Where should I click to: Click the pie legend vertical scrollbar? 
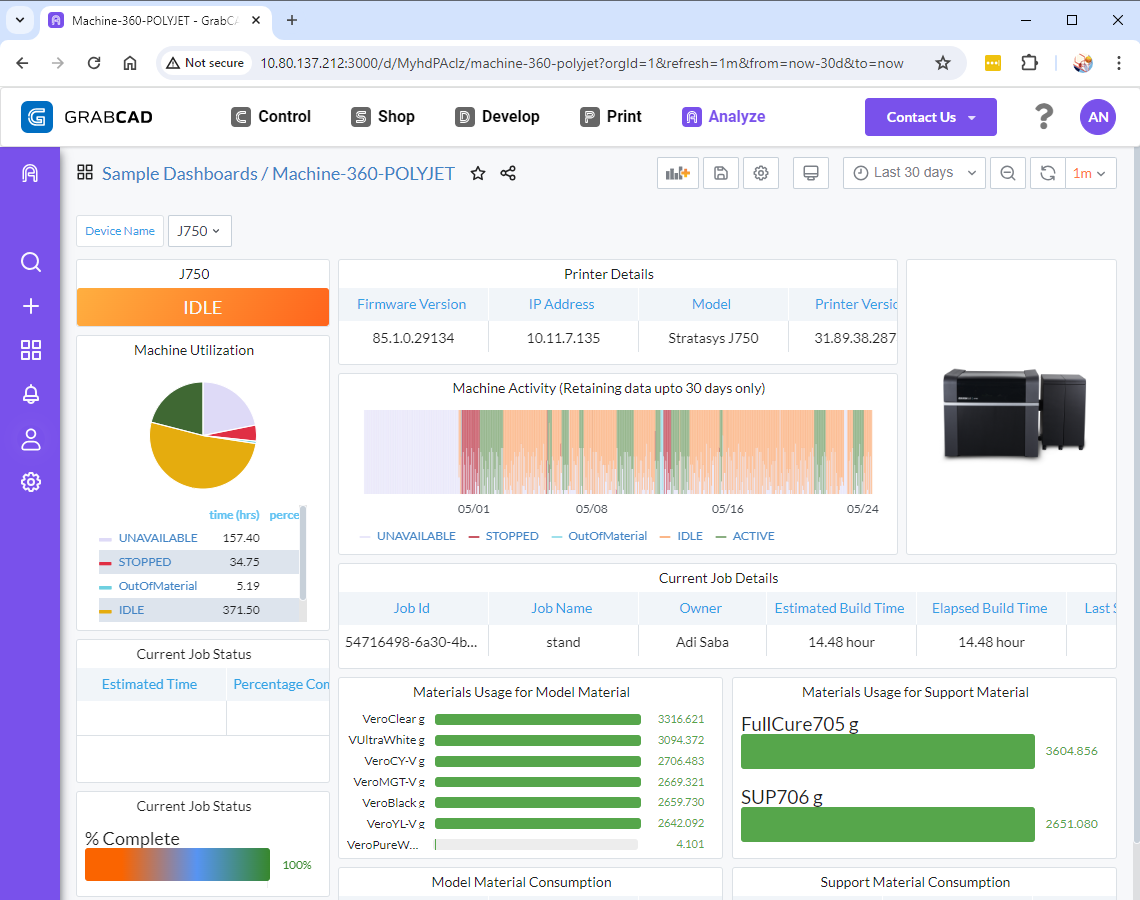(x=303, y=553)
